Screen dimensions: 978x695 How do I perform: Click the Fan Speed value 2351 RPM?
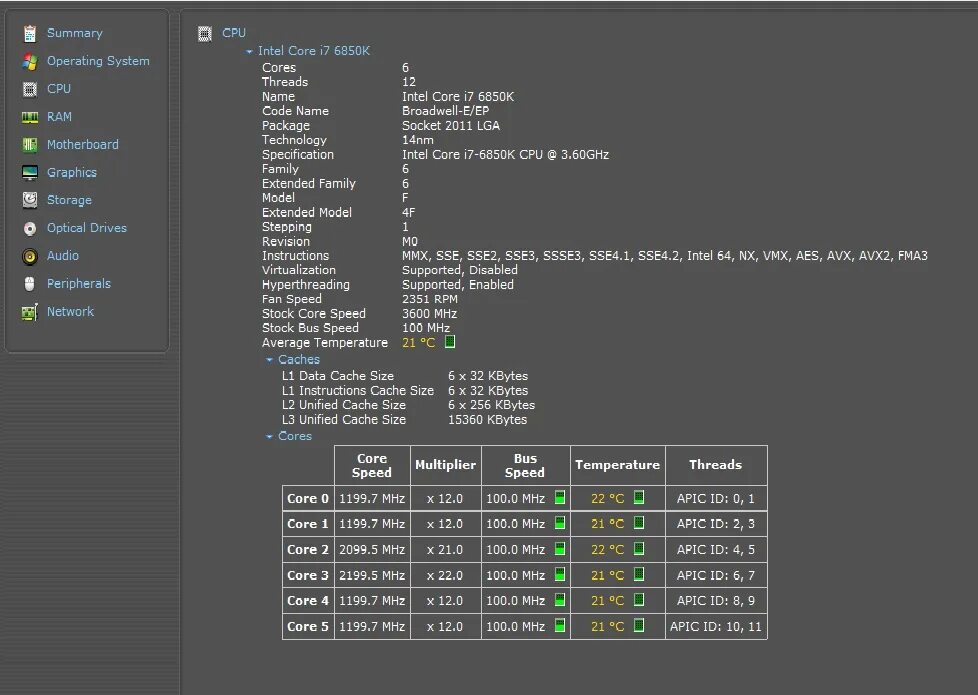[x=430, y=299]
